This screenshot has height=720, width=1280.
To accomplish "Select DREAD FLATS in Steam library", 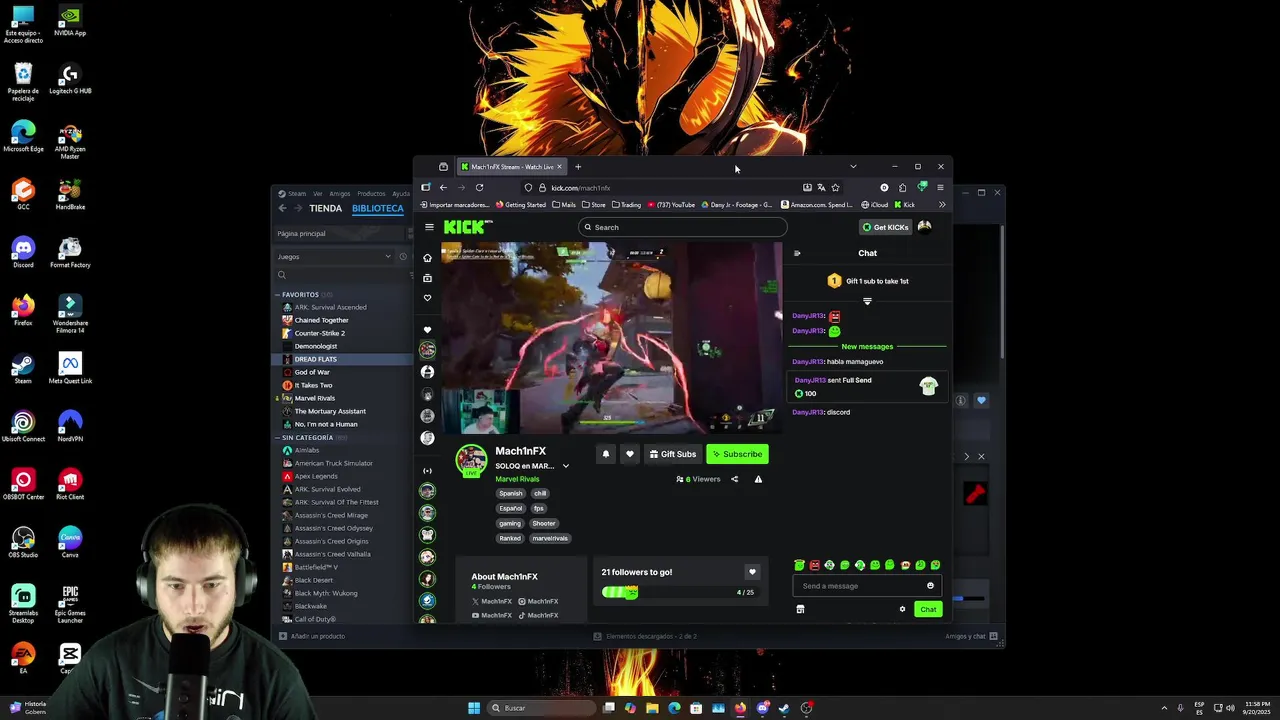I will 342,359.
